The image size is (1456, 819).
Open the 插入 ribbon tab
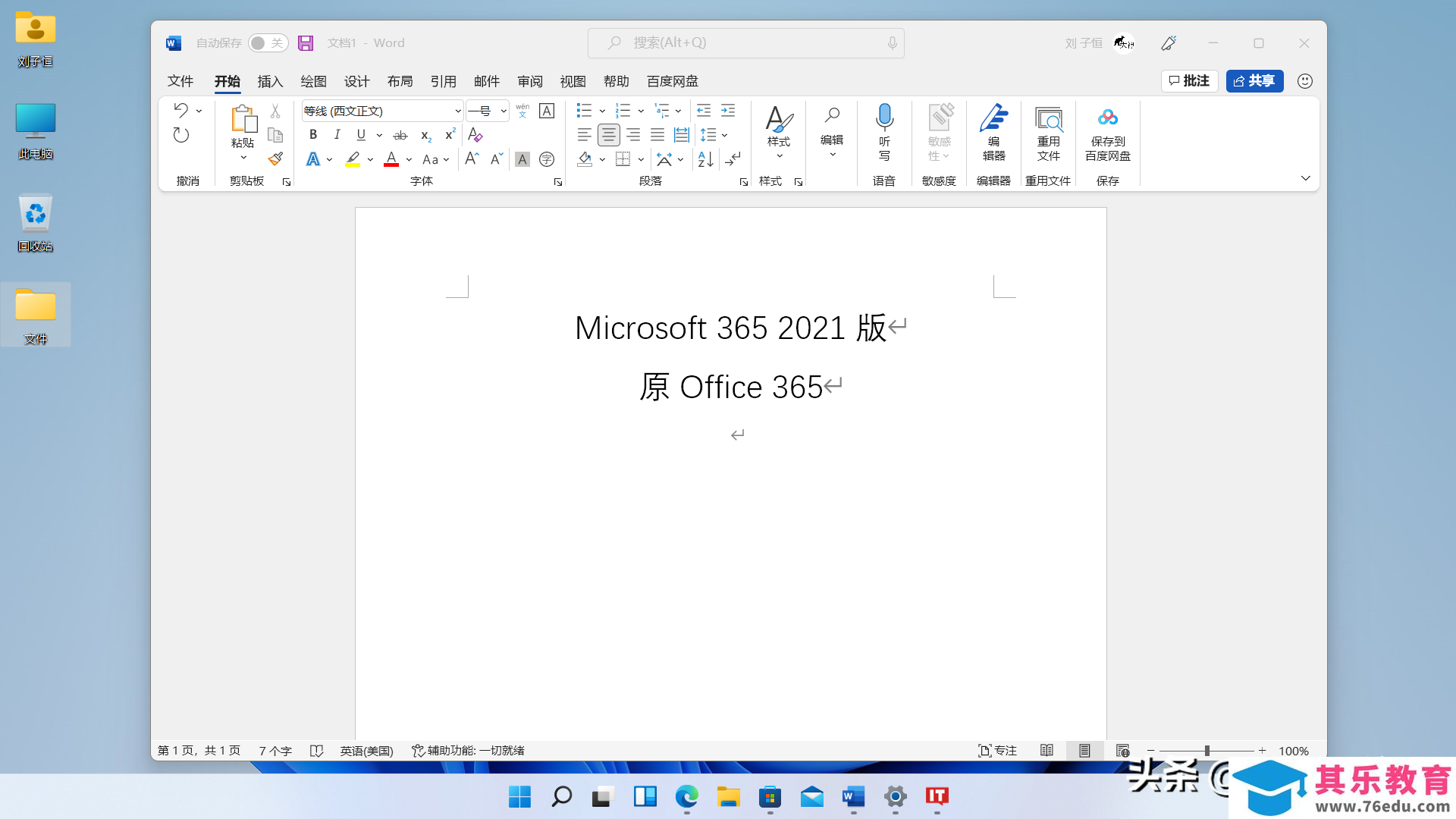tap(270, 81)
